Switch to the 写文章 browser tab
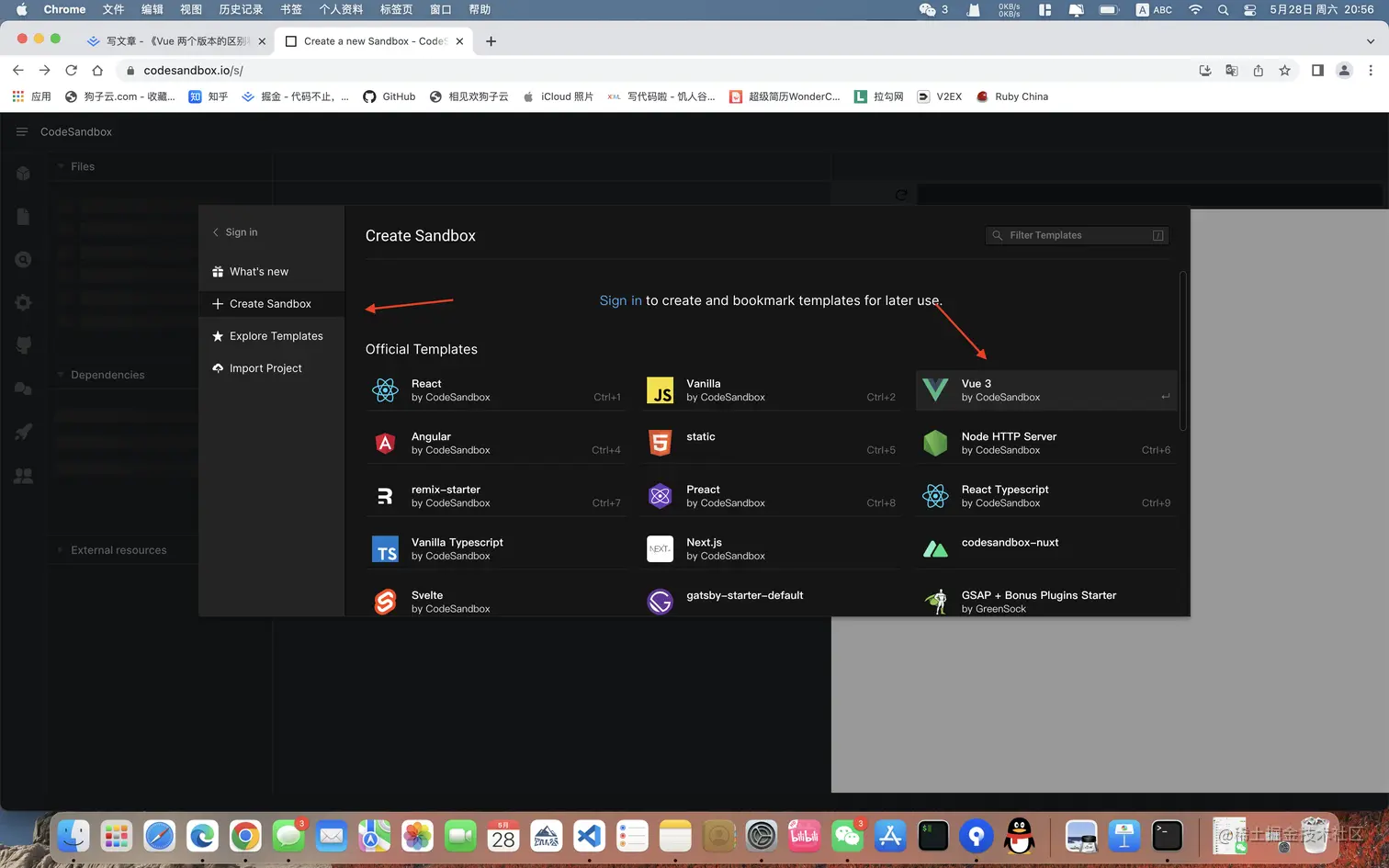The image size is (1389, 868). (176, 41)
